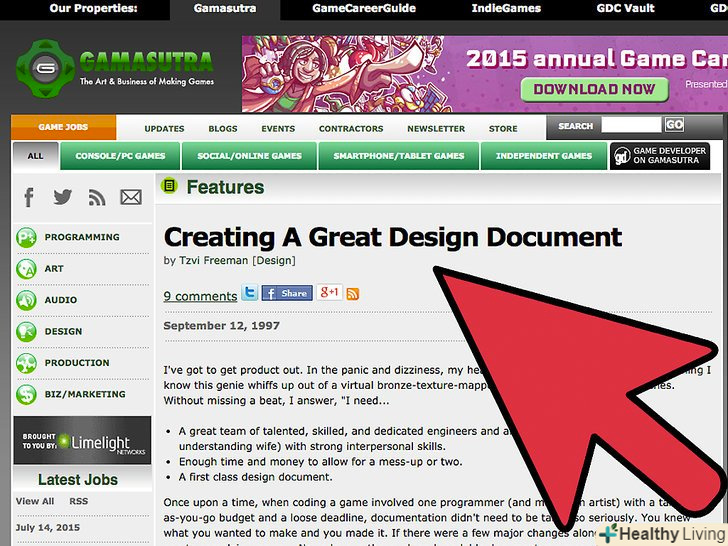The height and width of the screenshot is (546, 728).
Task: Click the July 14, 2015 date text
Action: pyautogui.click(x=48, y=527)
